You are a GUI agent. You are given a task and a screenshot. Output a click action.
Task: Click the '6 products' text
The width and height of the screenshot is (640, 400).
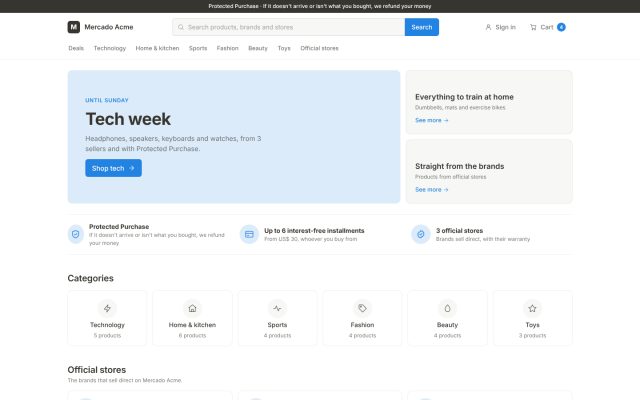point(192,336)
